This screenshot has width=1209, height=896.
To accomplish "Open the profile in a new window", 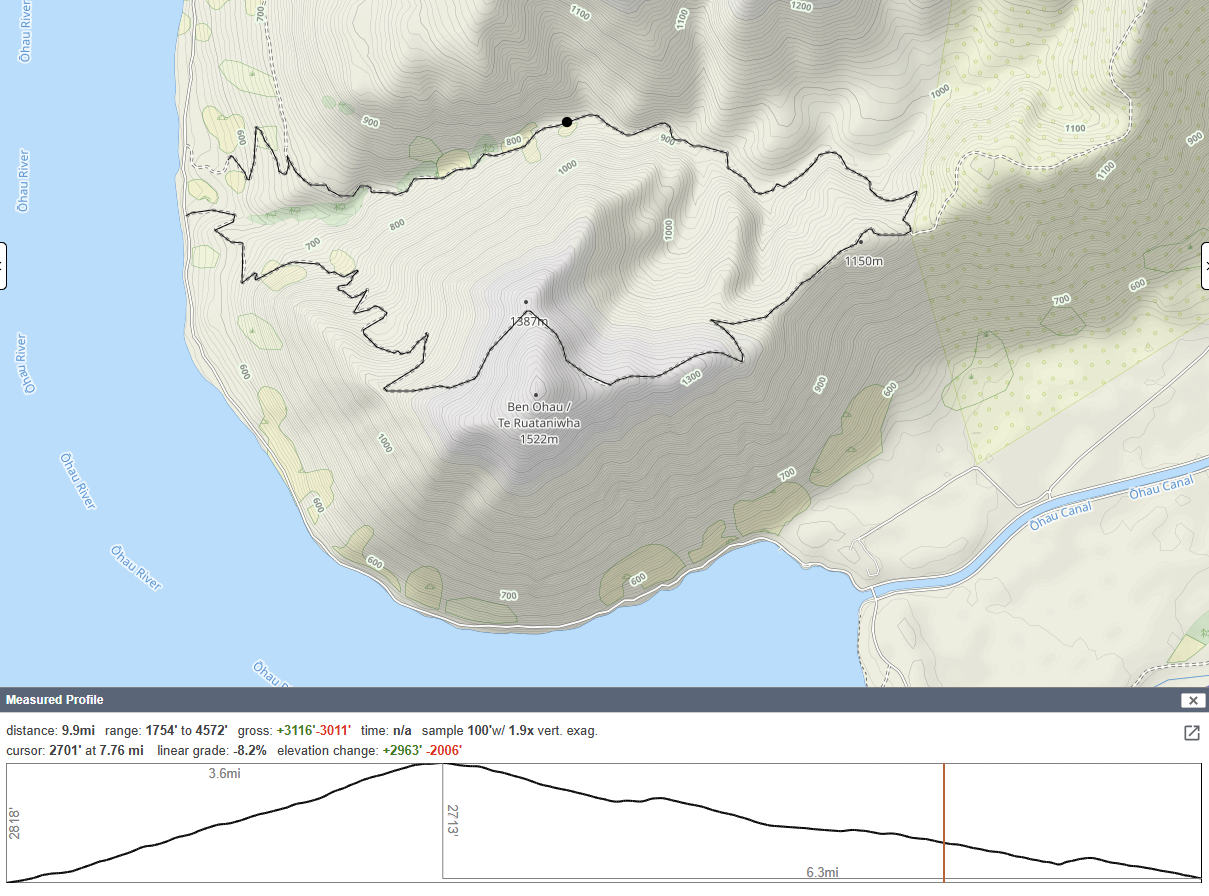I will (1191, 733).
